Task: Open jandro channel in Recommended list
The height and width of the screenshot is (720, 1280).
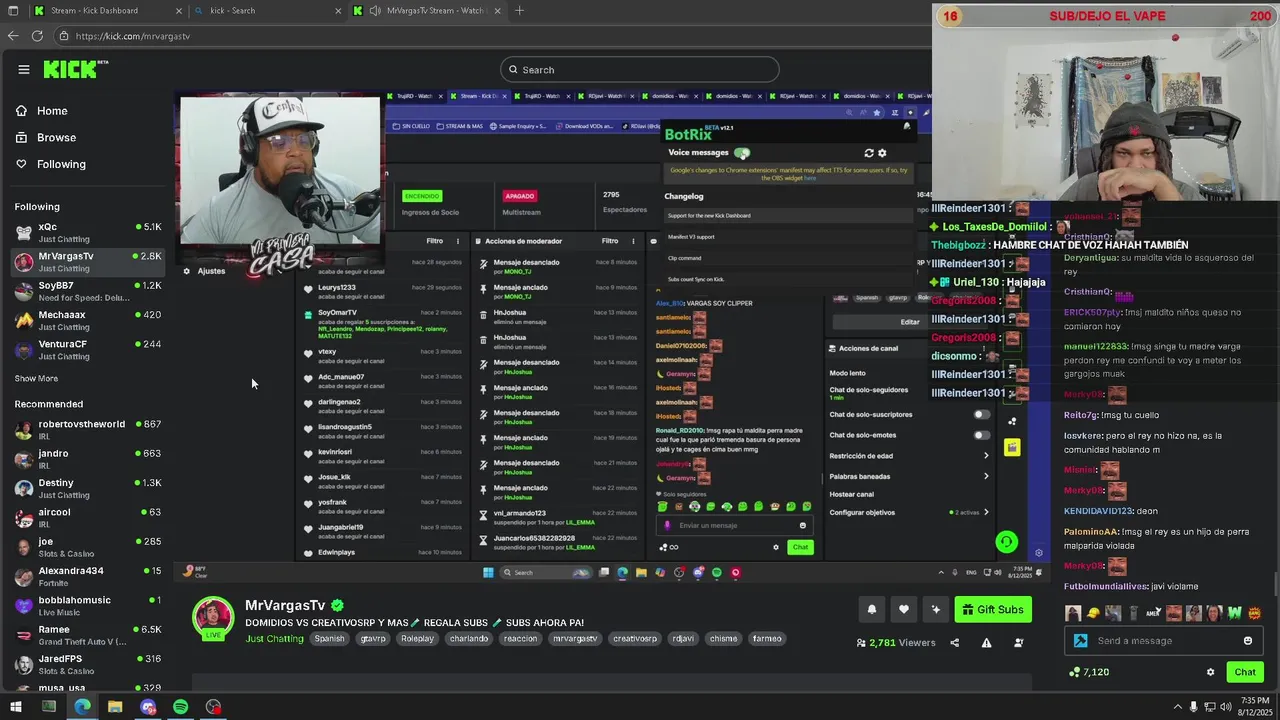Action: (88, 459)
